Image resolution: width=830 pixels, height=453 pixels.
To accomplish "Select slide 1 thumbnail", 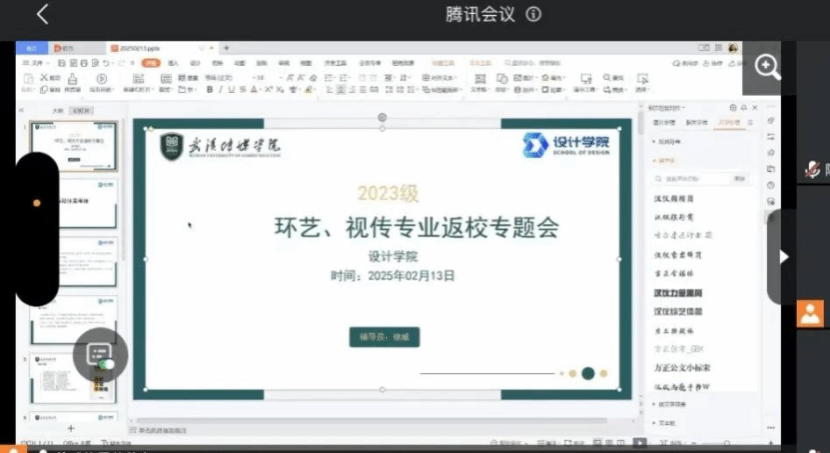I will pyautogui.click(x=74, y=146).
